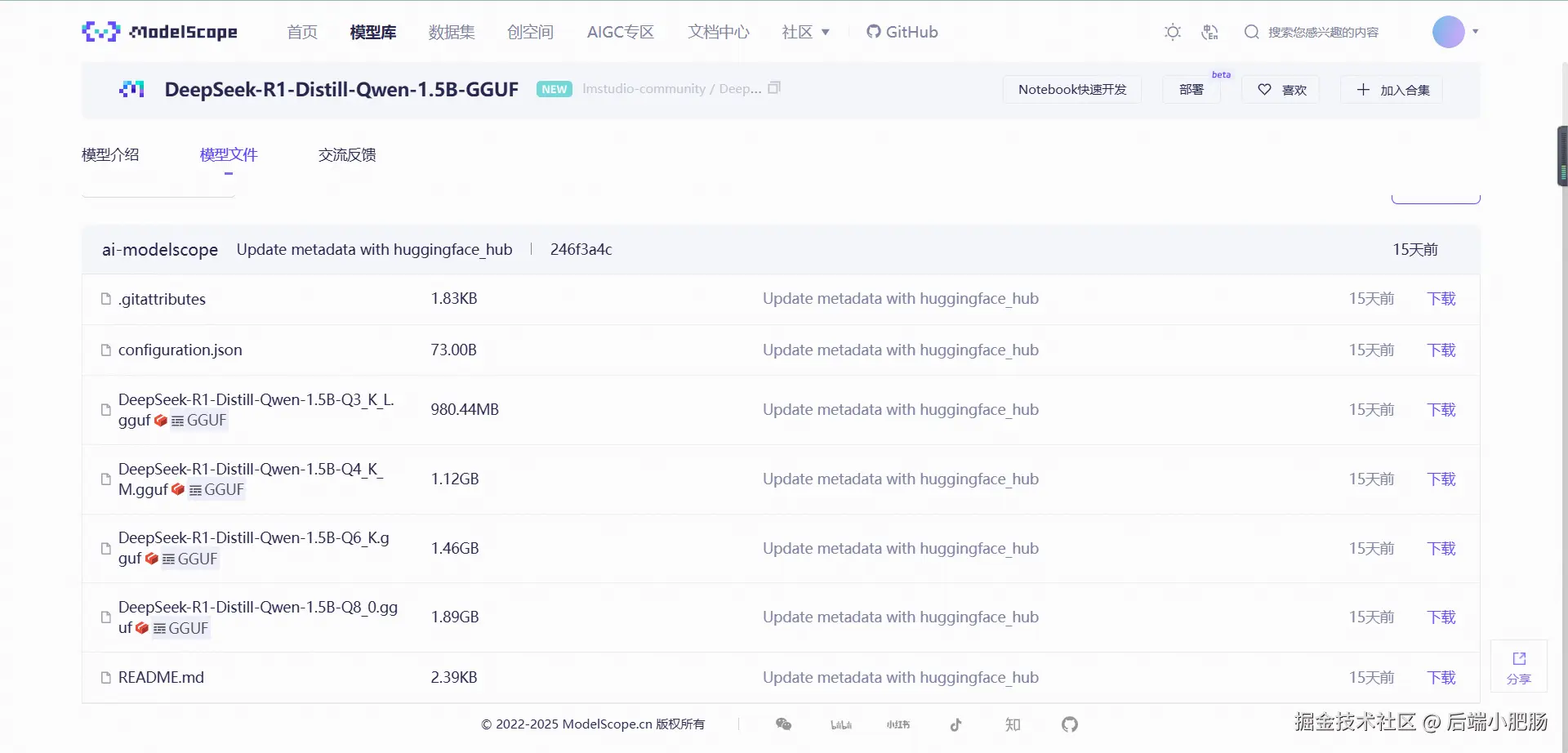1568x753 pixels.
Task: Open the 数据集 navigation item
Action: click(x=452, y=32)
